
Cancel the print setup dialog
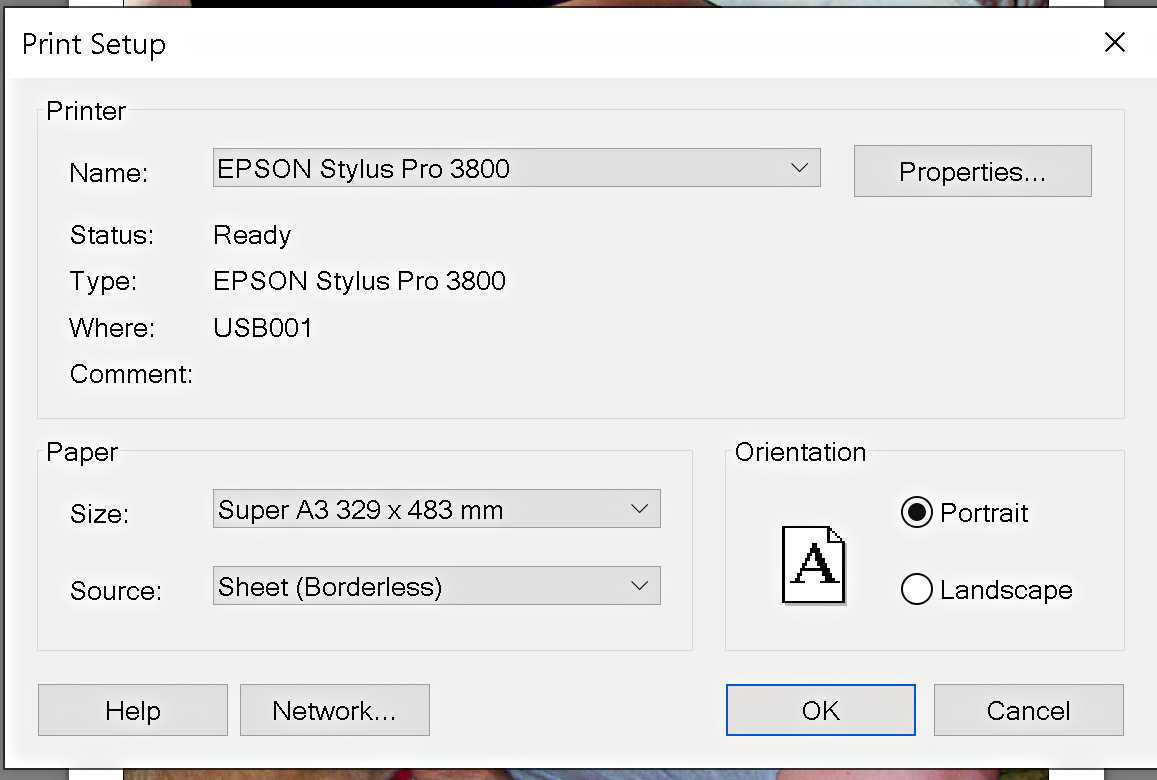click(1028, 711)
